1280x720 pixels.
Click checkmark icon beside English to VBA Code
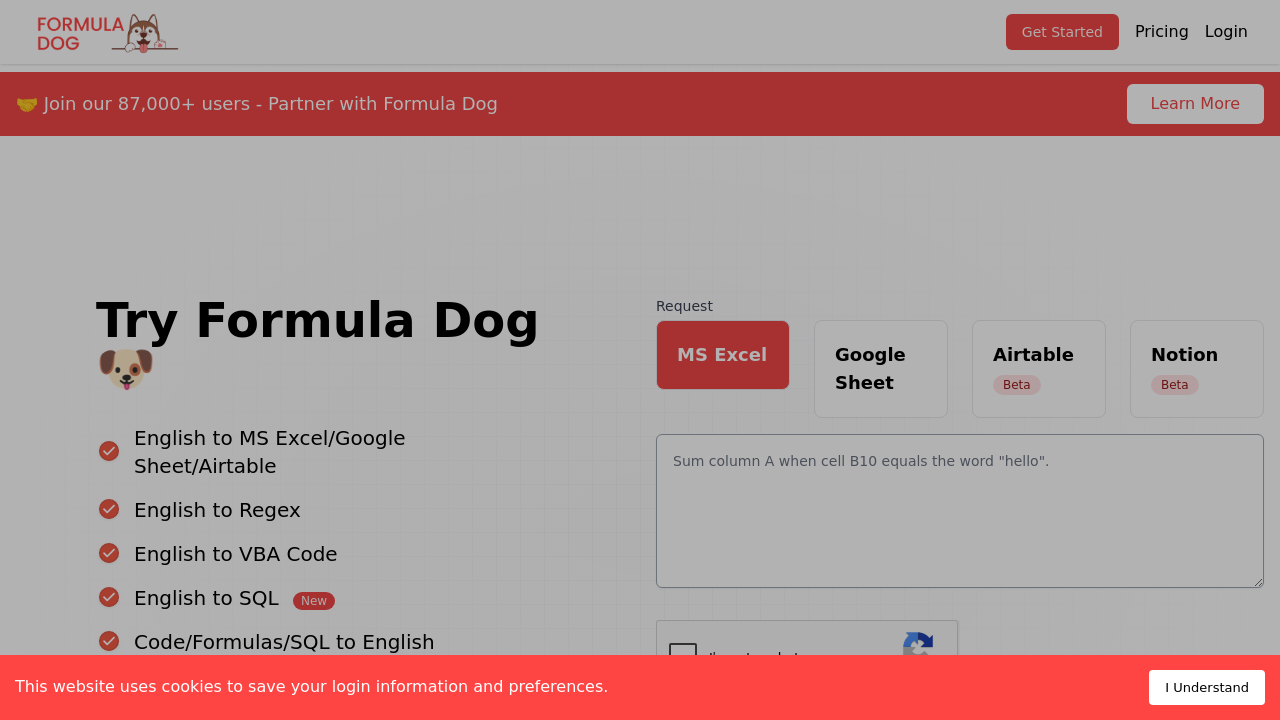109,553
